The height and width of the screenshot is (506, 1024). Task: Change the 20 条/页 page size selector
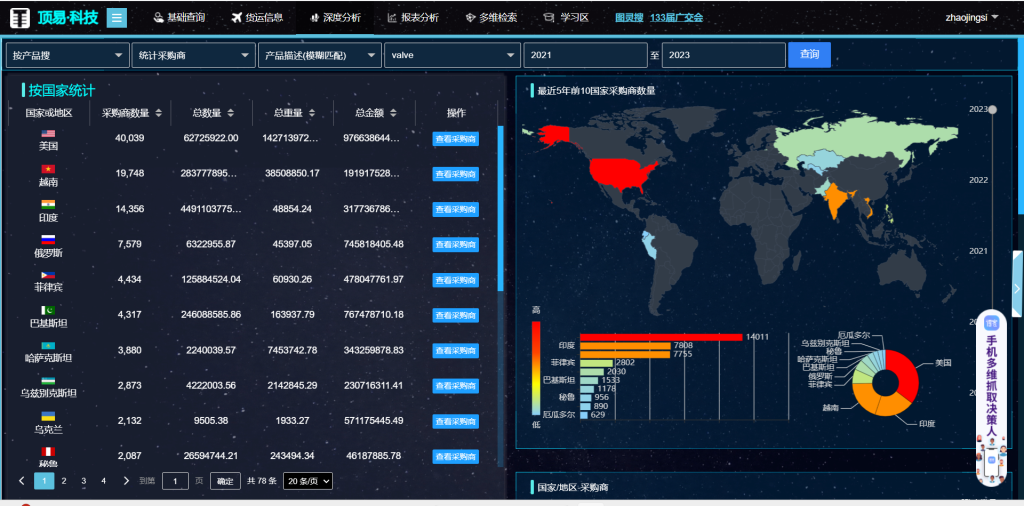click(308, 481)
